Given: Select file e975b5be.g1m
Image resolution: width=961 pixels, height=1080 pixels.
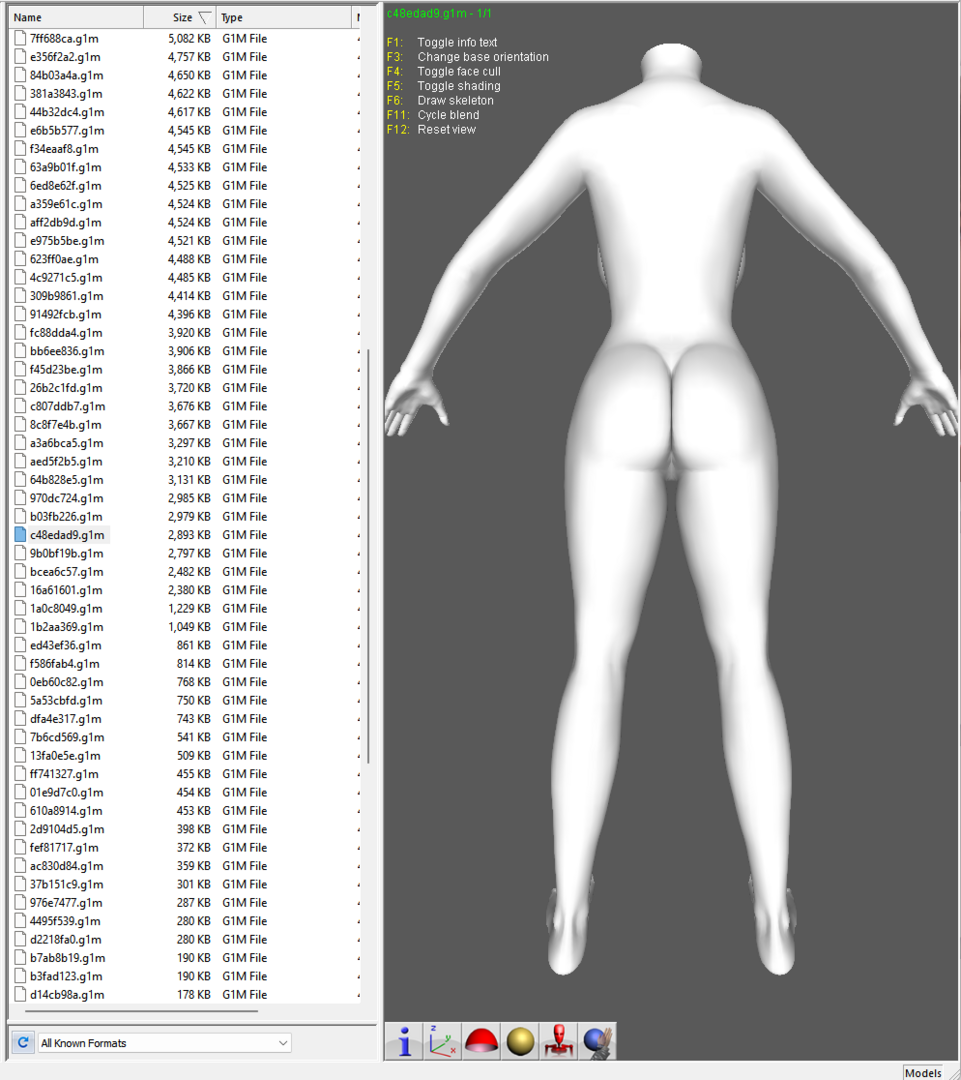Looking at the screenshot, I should pyautogui.click(x=67, y=240).
